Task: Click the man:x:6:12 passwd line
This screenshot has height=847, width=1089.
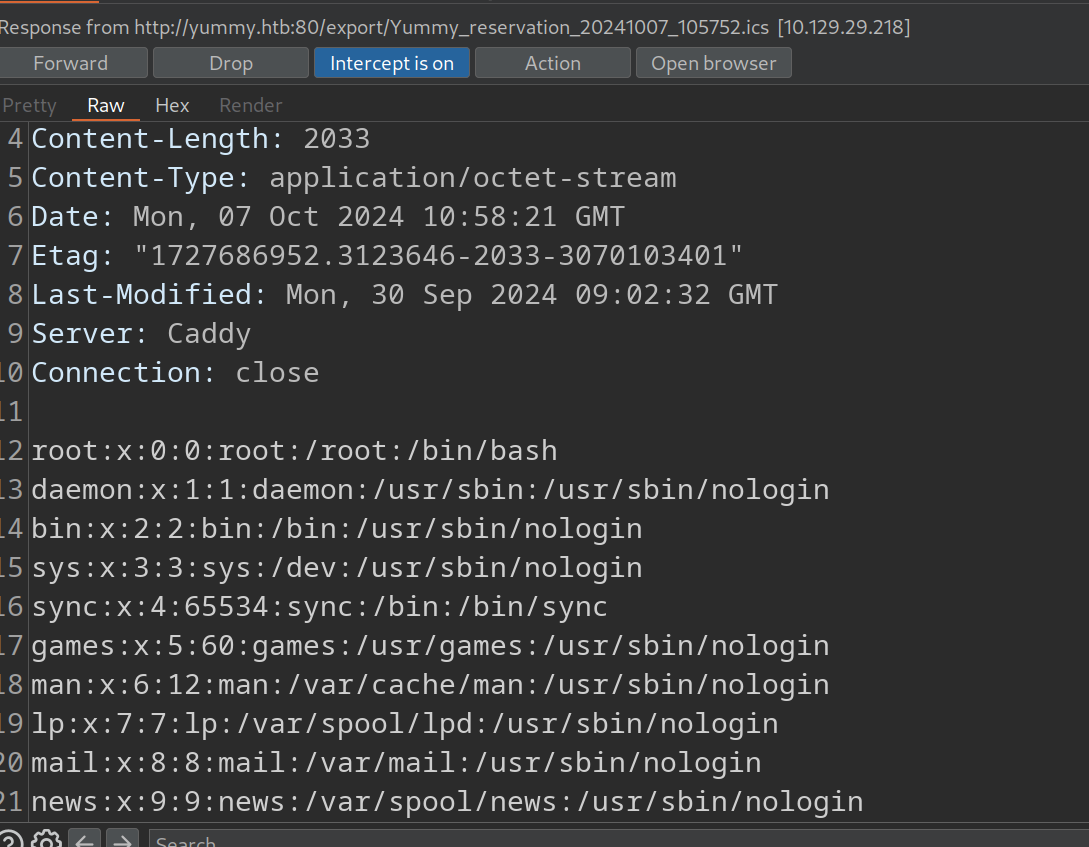Action: pyautogui.click(x=431, y=685)
